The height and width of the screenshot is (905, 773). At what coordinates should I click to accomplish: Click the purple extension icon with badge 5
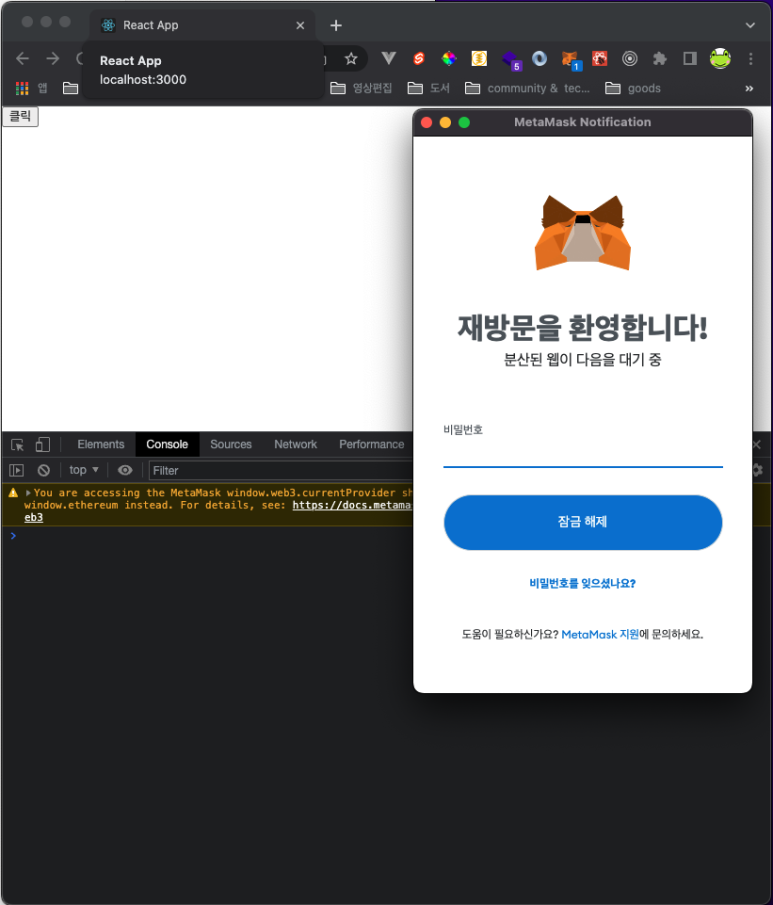(x=510, y=59)
